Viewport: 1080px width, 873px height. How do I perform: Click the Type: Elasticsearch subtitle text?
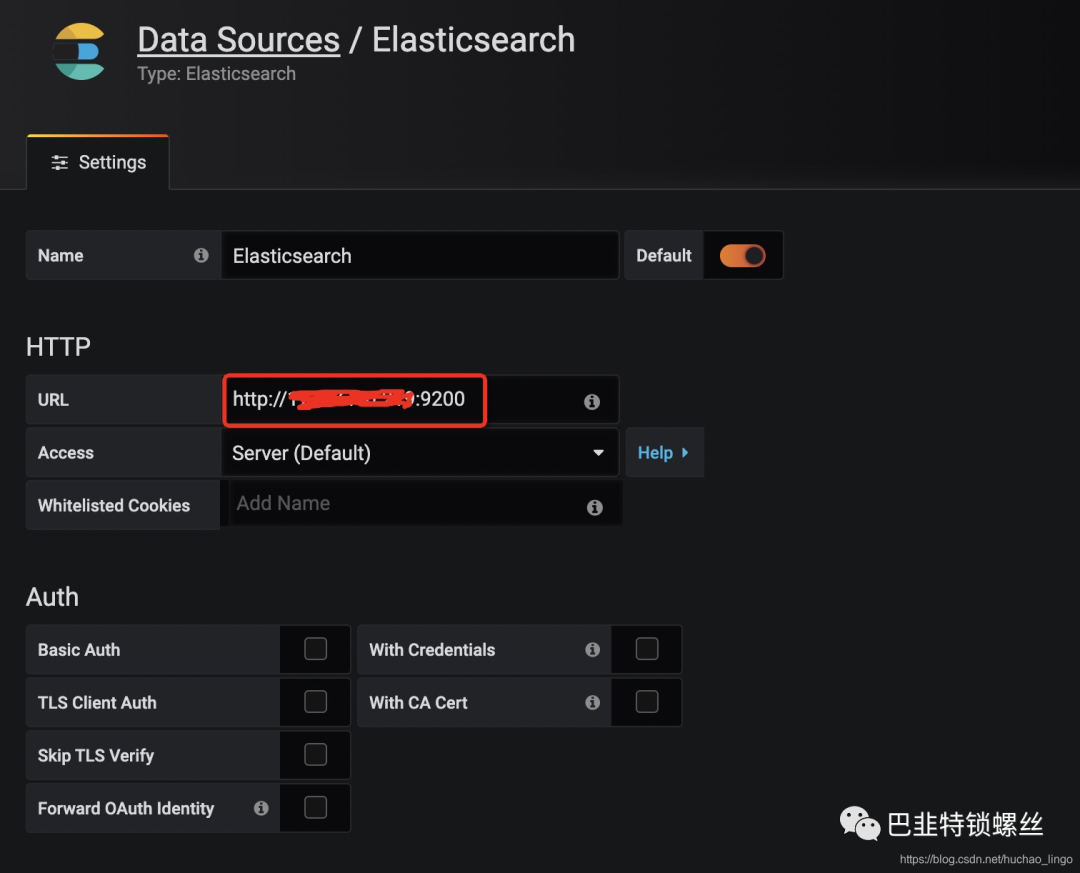(x=216, y=74)
